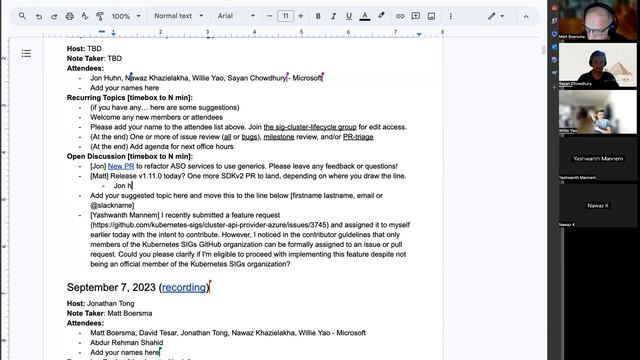Open the toolbar's more options menu
Image resolution: width=640 pixels, height=360 pixels.
[451, 16]
